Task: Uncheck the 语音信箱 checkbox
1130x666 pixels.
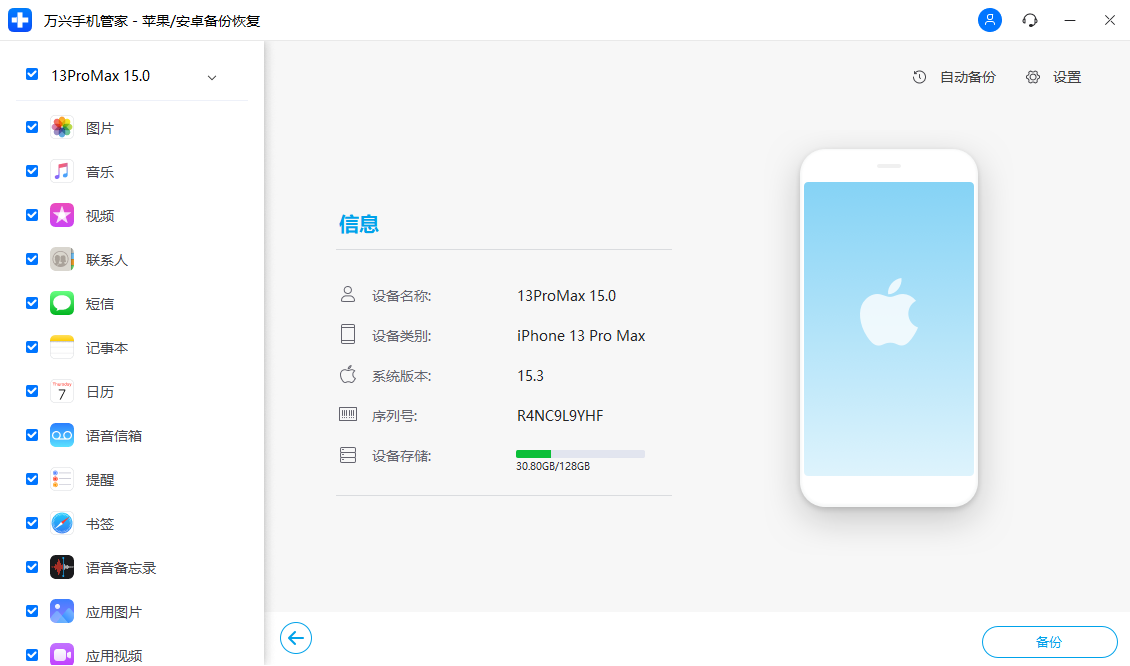Action: click(32, 435)
